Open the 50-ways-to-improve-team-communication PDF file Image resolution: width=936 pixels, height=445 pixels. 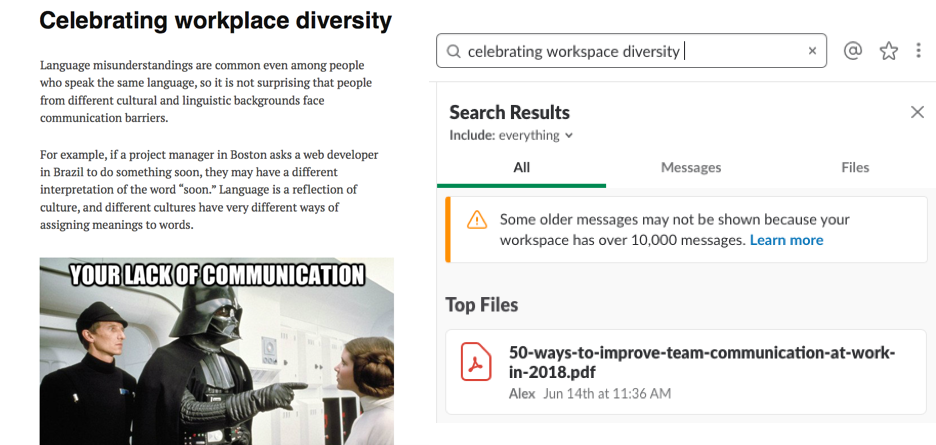[686, 372]
